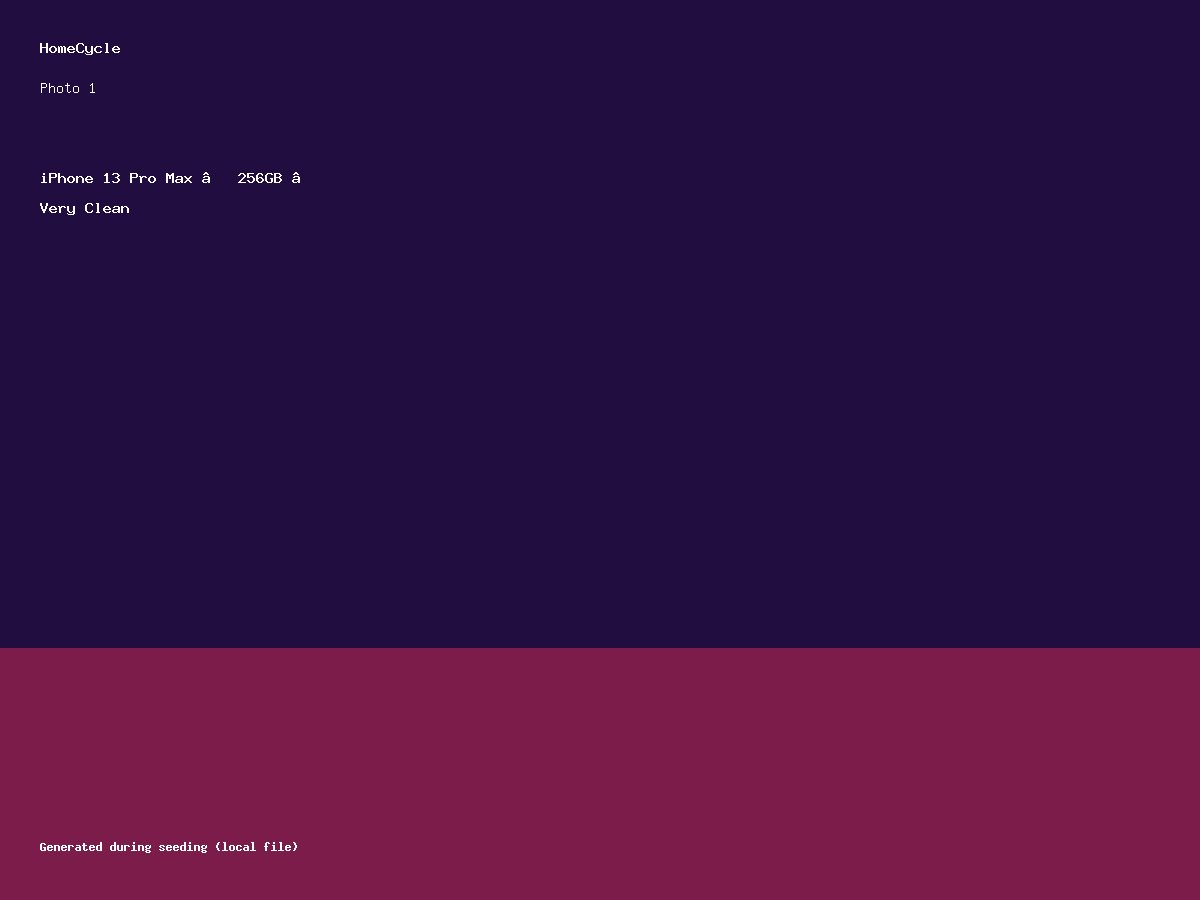Click the word Pro in the product name
Screen dimensions: 1200x900
click(143, 178)
